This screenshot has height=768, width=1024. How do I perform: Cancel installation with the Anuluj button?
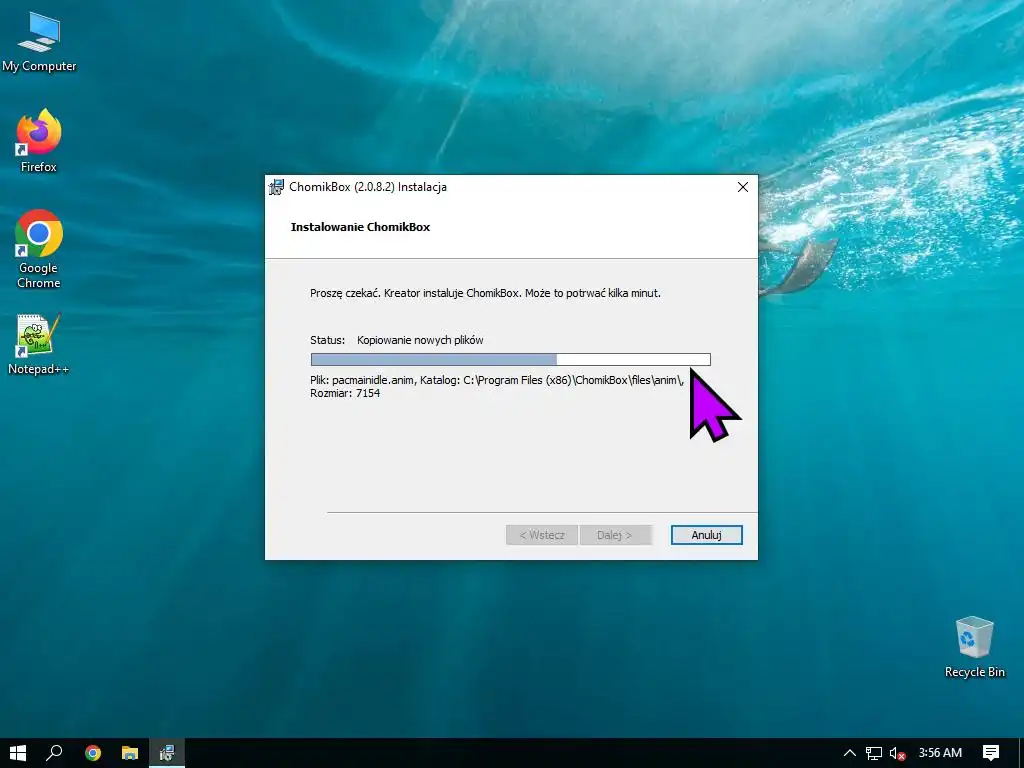click(x=707, y=535)
